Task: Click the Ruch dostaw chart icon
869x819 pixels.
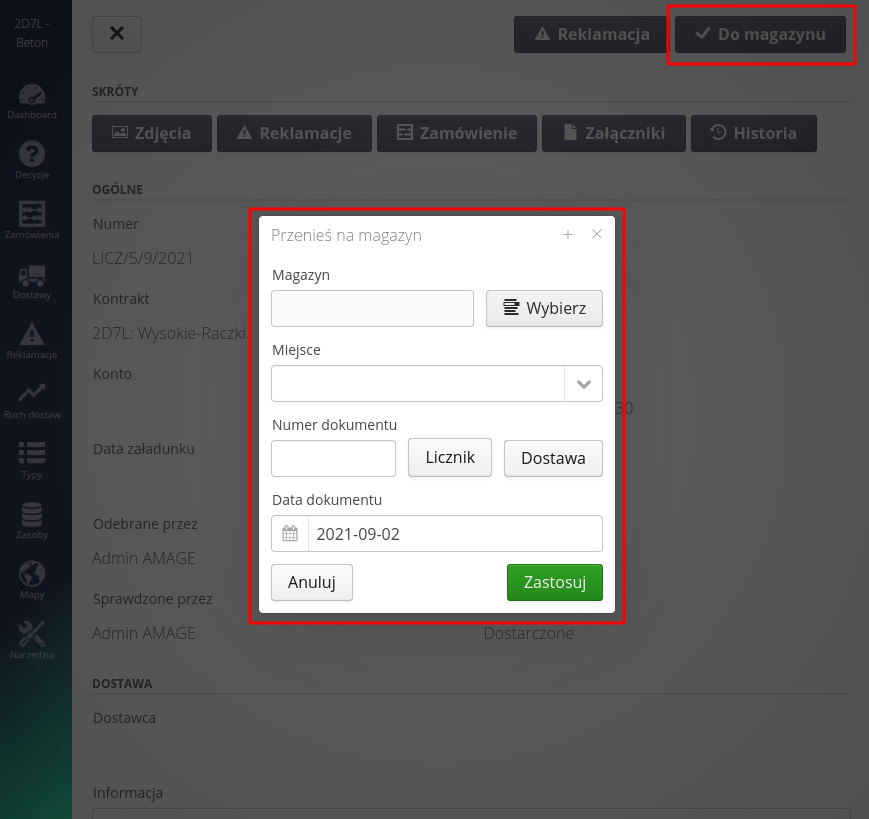Action: coord(32,396)
